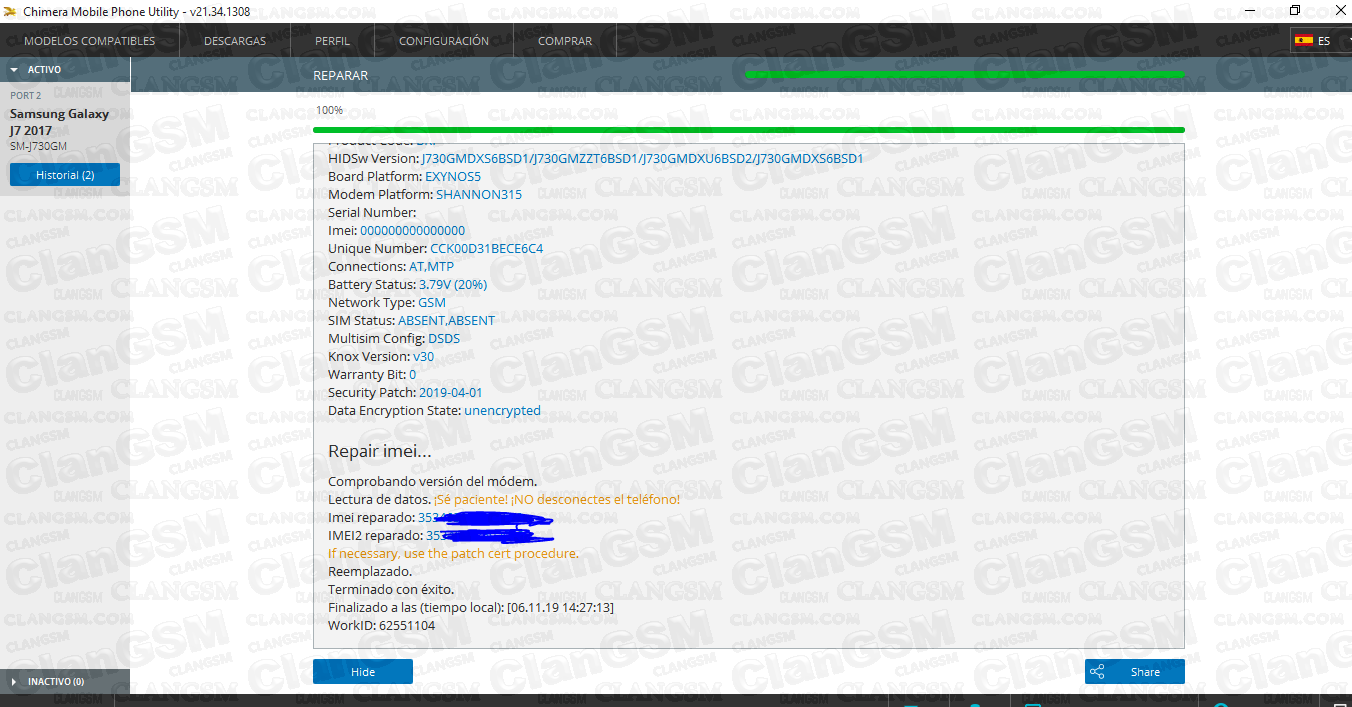Select the HIDSw Version value text
1352x707 pixels.
(642, 159)
